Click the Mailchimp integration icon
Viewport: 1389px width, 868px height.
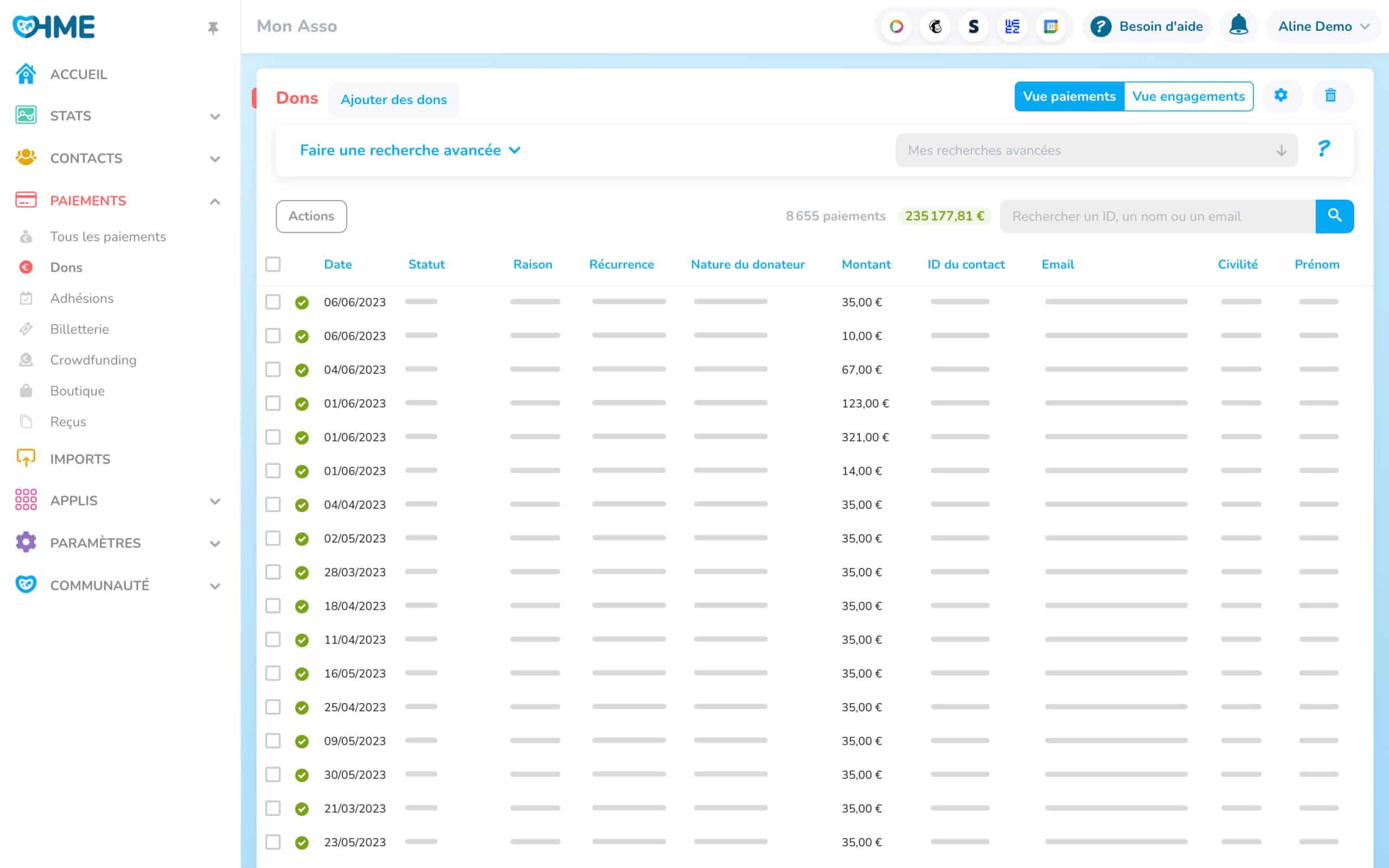pyautogui.click(x=935, y=27)
